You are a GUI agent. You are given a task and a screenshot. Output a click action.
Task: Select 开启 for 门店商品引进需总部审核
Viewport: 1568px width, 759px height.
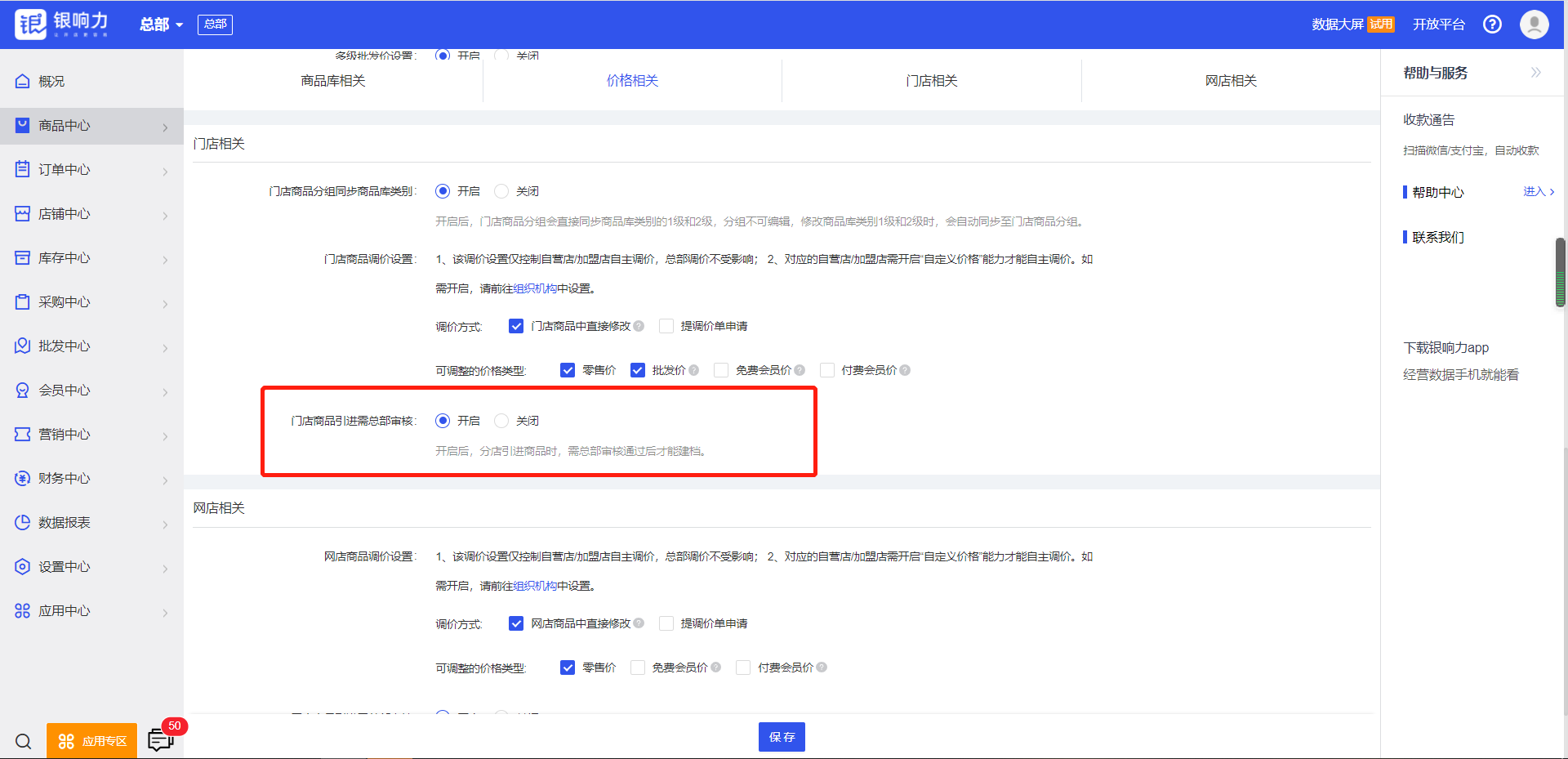tap(443, 421)
